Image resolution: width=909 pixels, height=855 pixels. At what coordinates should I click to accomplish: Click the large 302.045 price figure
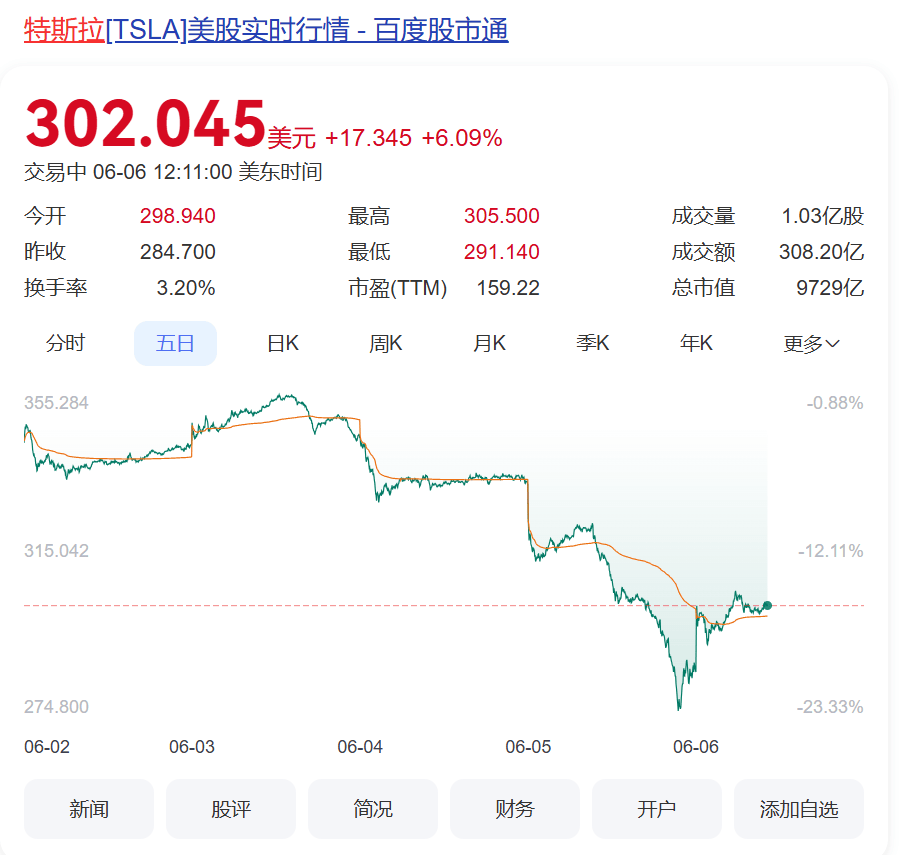pos(145,124)
